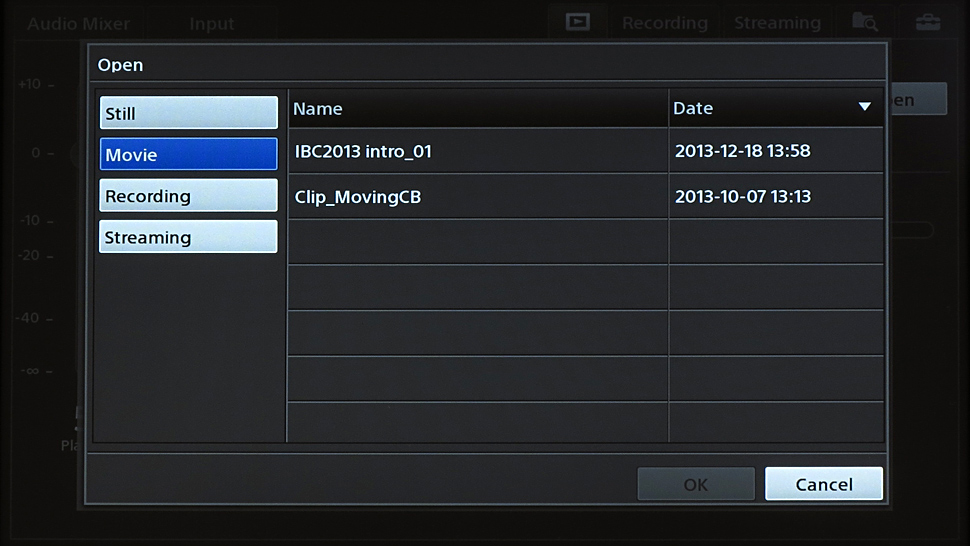Confirm with the OK button

pyautogui.click(x=696, y=484)
